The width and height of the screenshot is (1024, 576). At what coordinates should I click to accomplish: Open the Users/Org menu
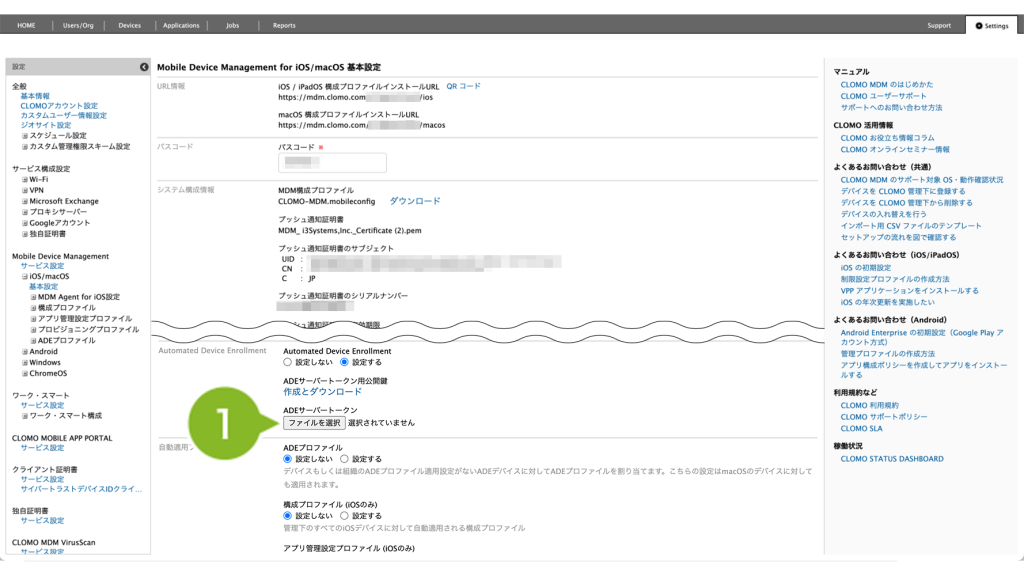(x=78, y=25)
